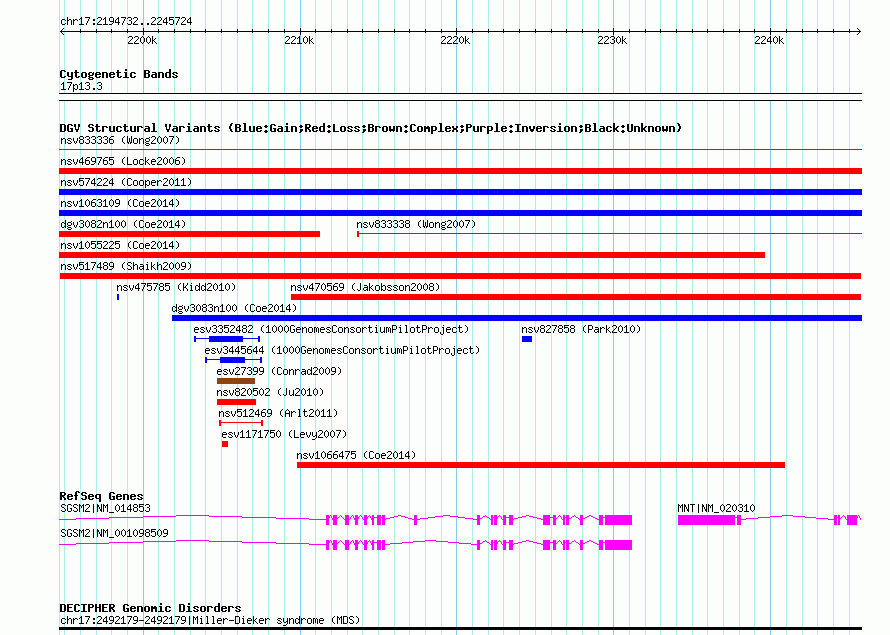Click the nsv827858 (Park2010) blue block
890x635 pixels.
point(527,339)
